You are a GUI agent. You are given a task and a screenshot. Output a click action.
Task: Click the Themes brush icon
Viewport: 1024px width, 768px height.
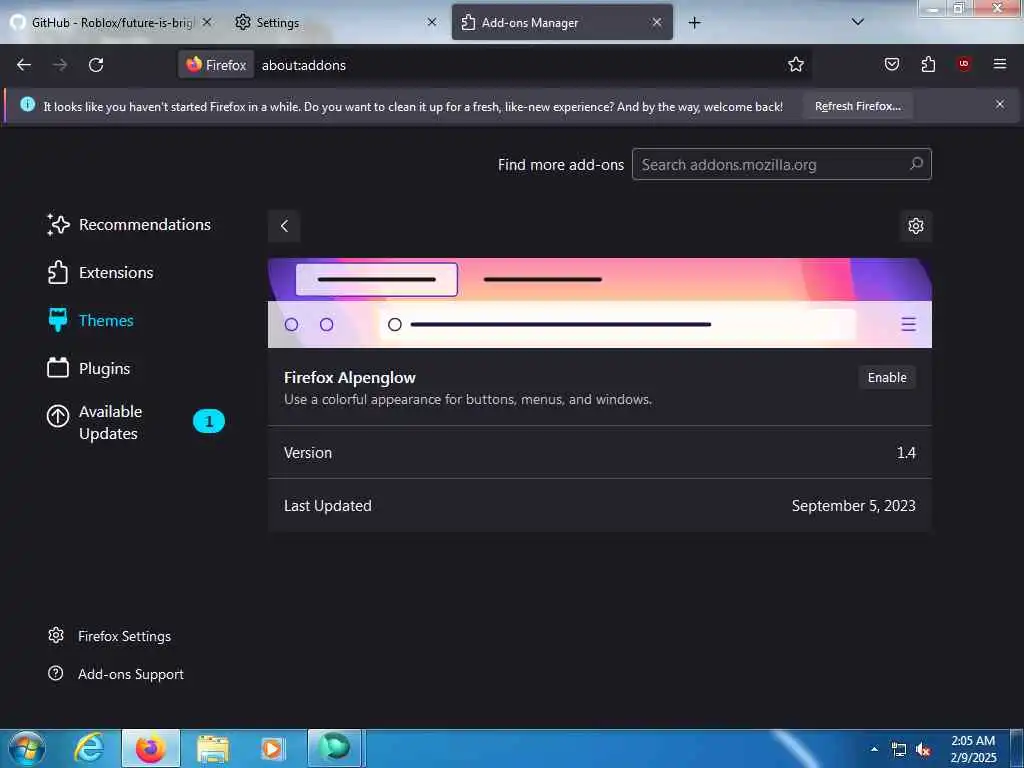click(x=58, y=320)
